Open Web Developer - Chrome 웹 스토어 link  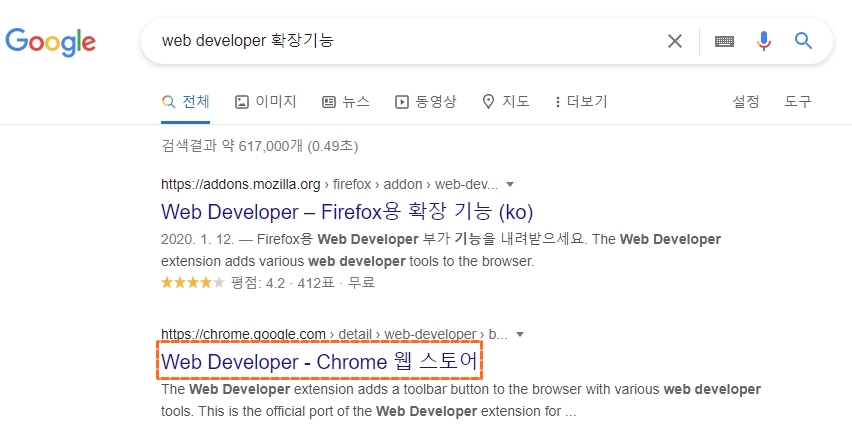coord(320,362)
